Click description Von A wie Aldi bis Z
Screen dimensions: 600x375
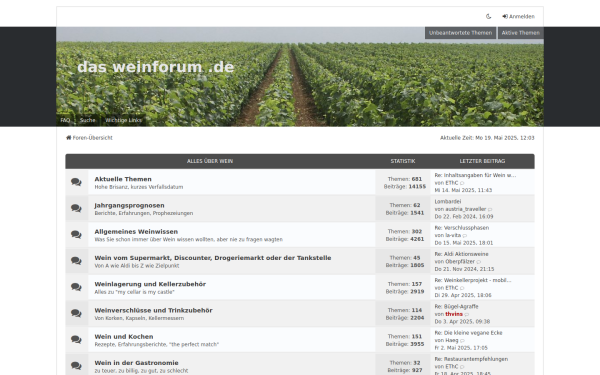[x=137, y=266]
